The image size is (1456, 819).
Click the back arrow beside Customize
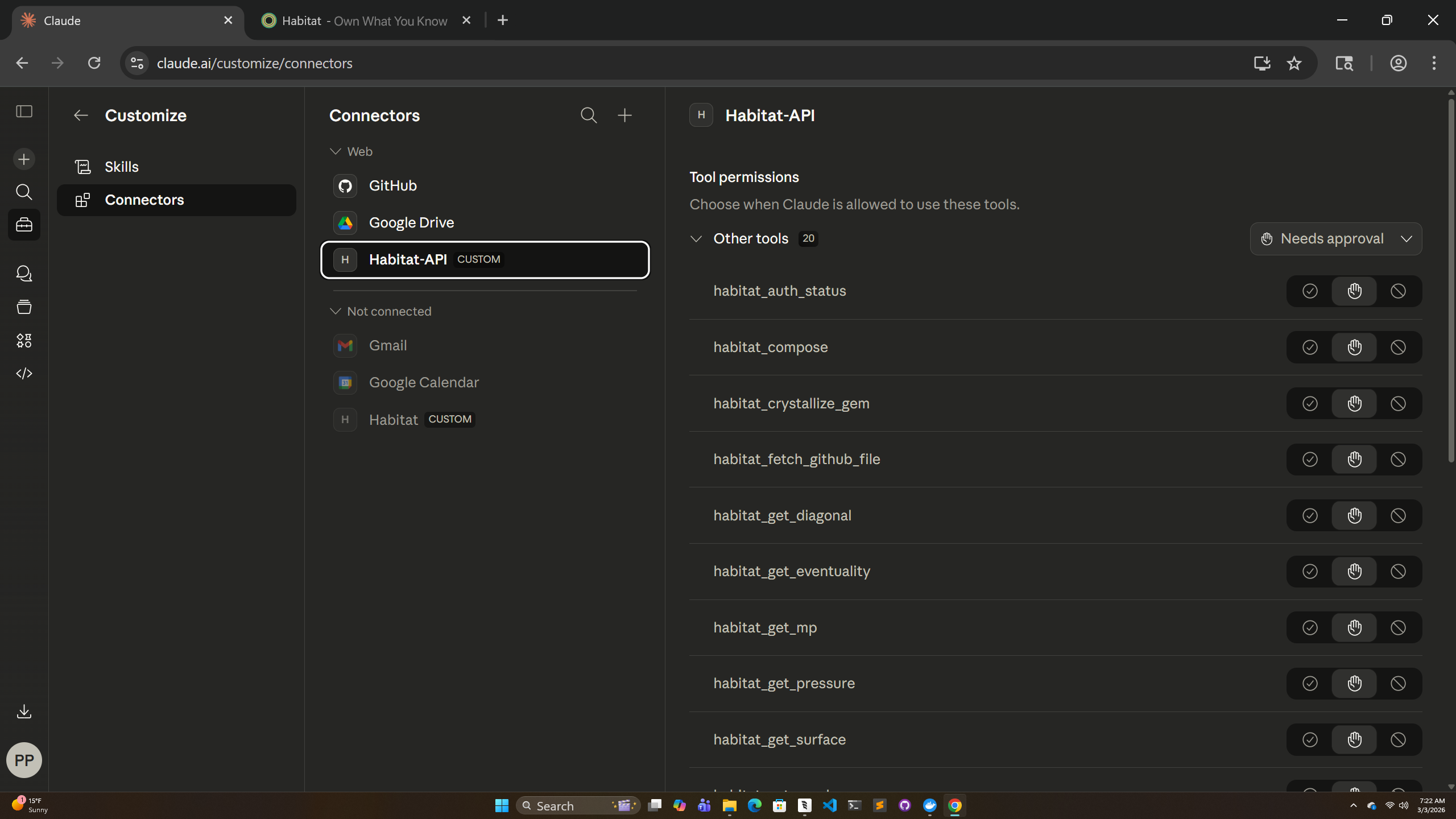click(x=81, y=115)
